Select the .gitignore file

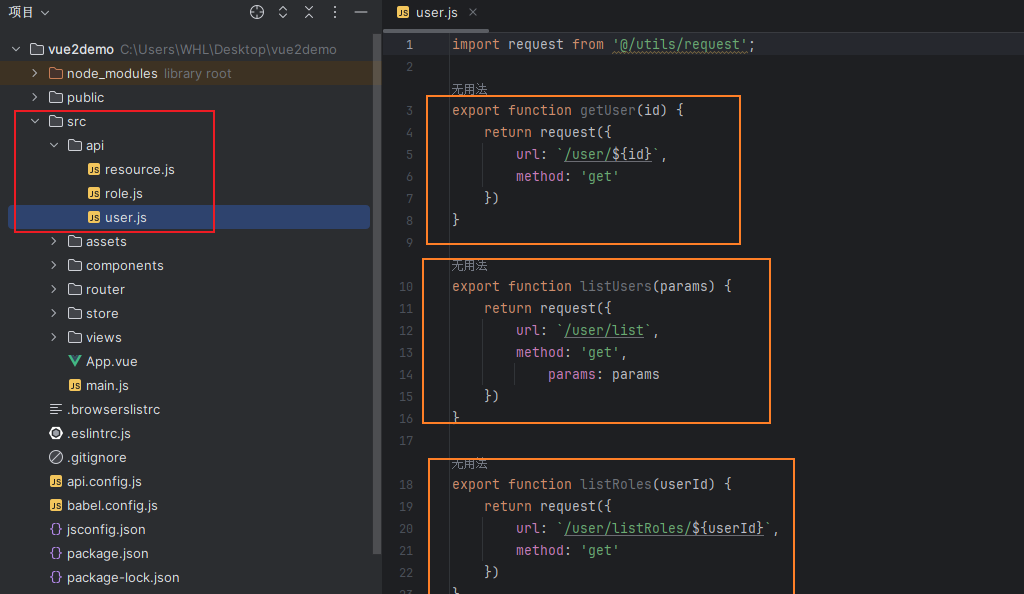point(97,458)
